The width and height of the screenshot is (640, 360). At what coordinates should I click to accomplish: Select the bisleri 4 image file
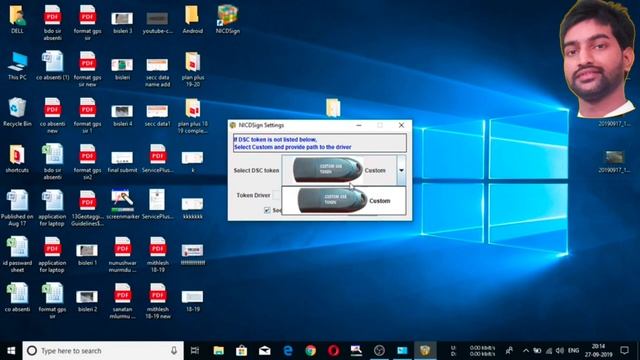pyautogui.click(x=122, y=115)
